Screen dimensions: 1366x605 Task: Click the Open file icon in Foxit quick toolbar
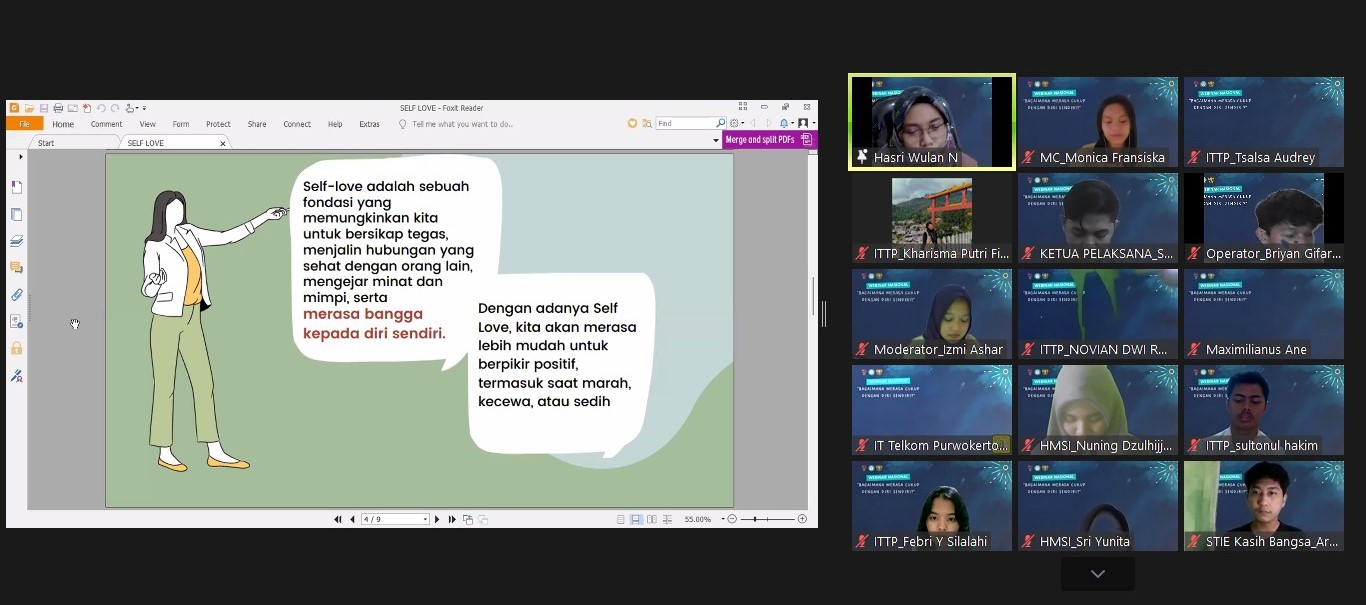click(x=30, y=108)
